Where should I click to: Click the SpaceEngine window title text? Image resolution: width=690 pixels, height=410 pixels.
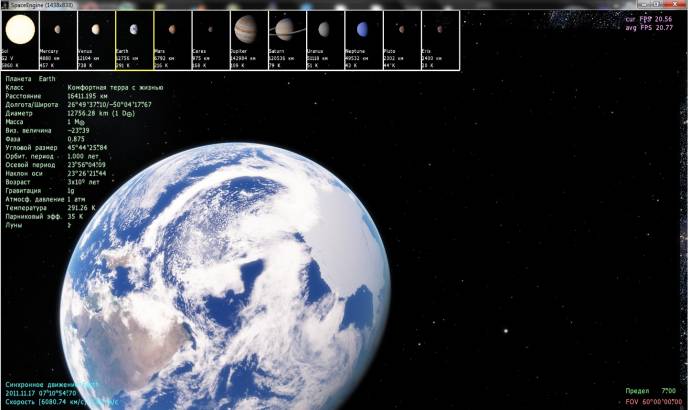(x=42, y=4)
